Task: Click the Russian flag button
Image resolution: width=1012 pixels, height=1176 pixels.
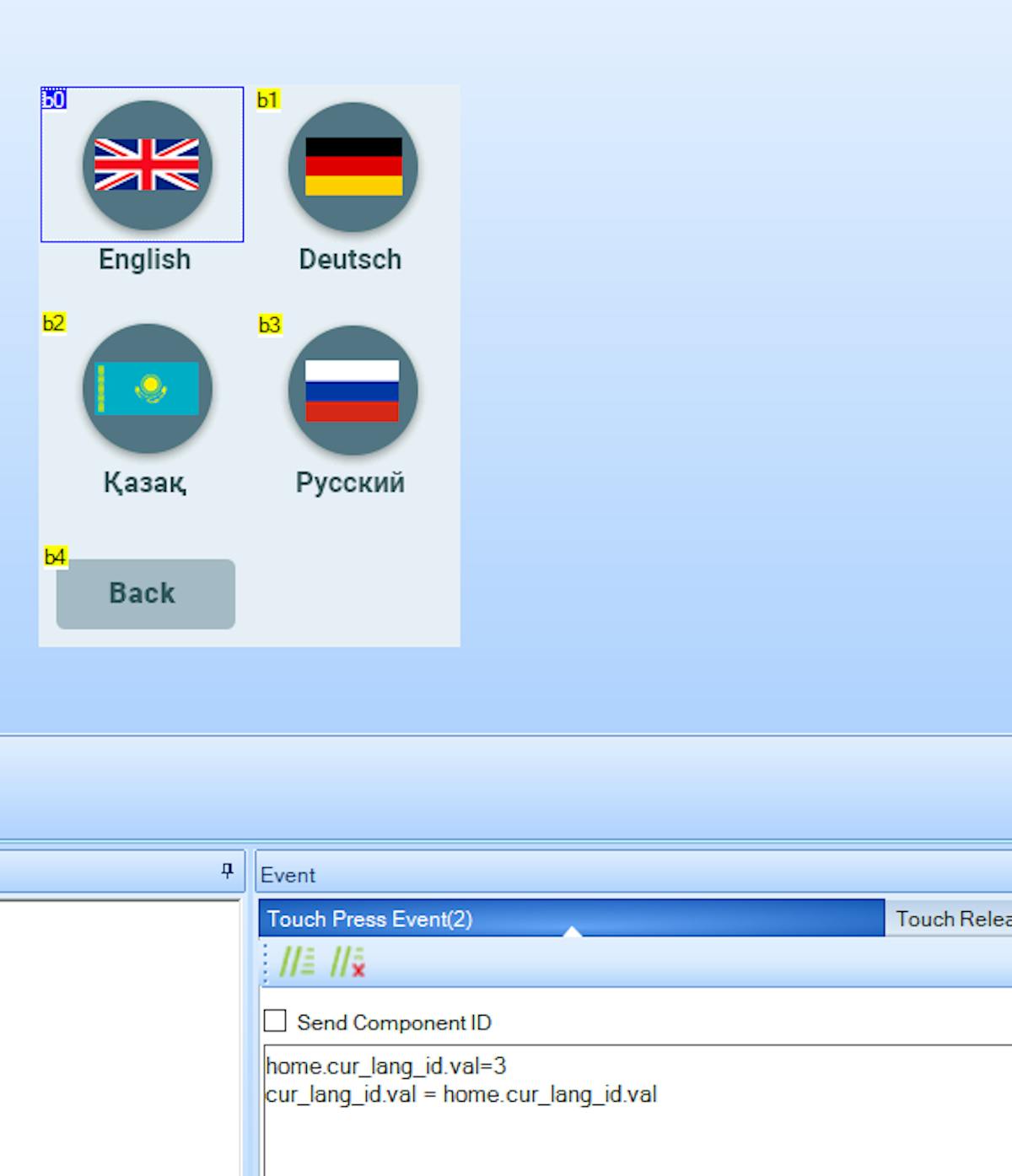Action: coord(353,391)
